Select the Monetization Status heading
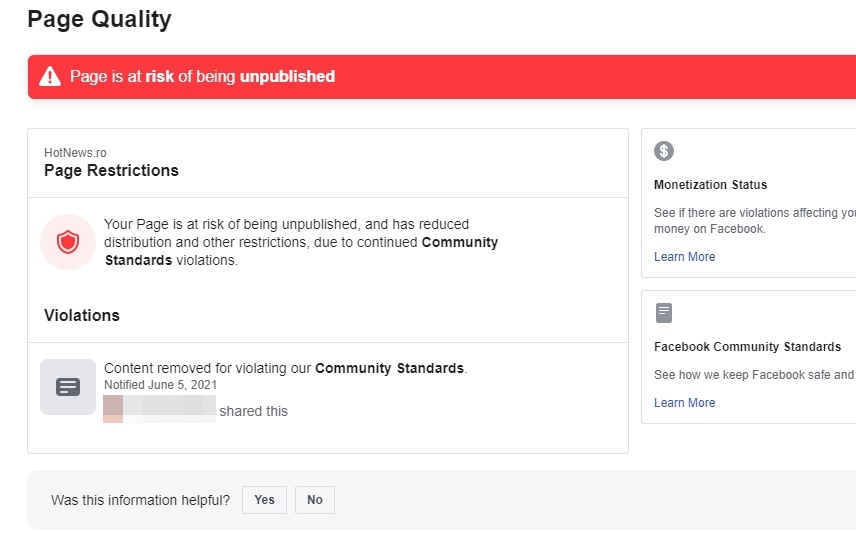Screen dimensions: 856x541 (710, 185)
